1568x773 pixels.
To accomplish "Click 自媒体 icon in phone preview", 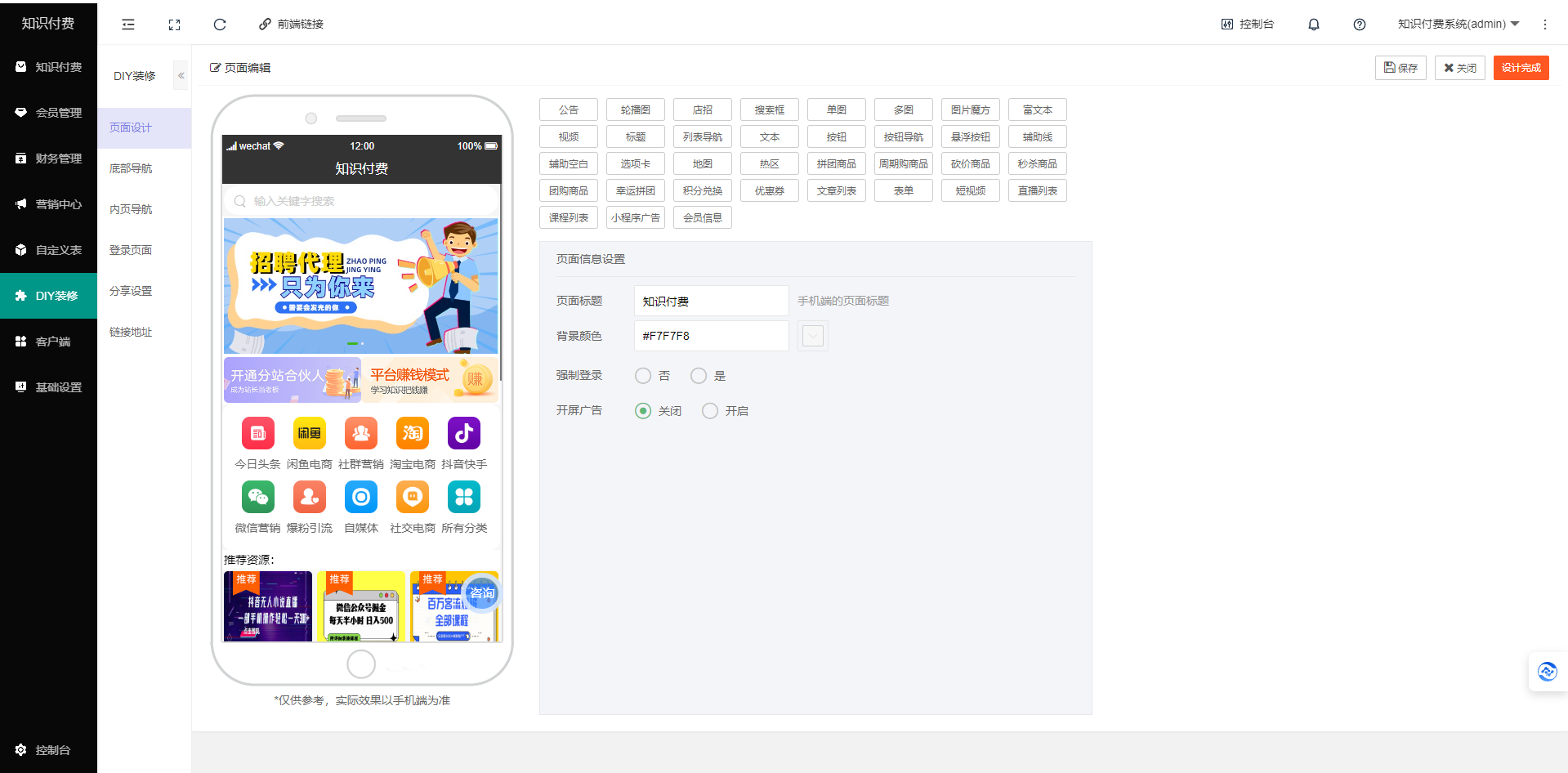I will point(361,497).
